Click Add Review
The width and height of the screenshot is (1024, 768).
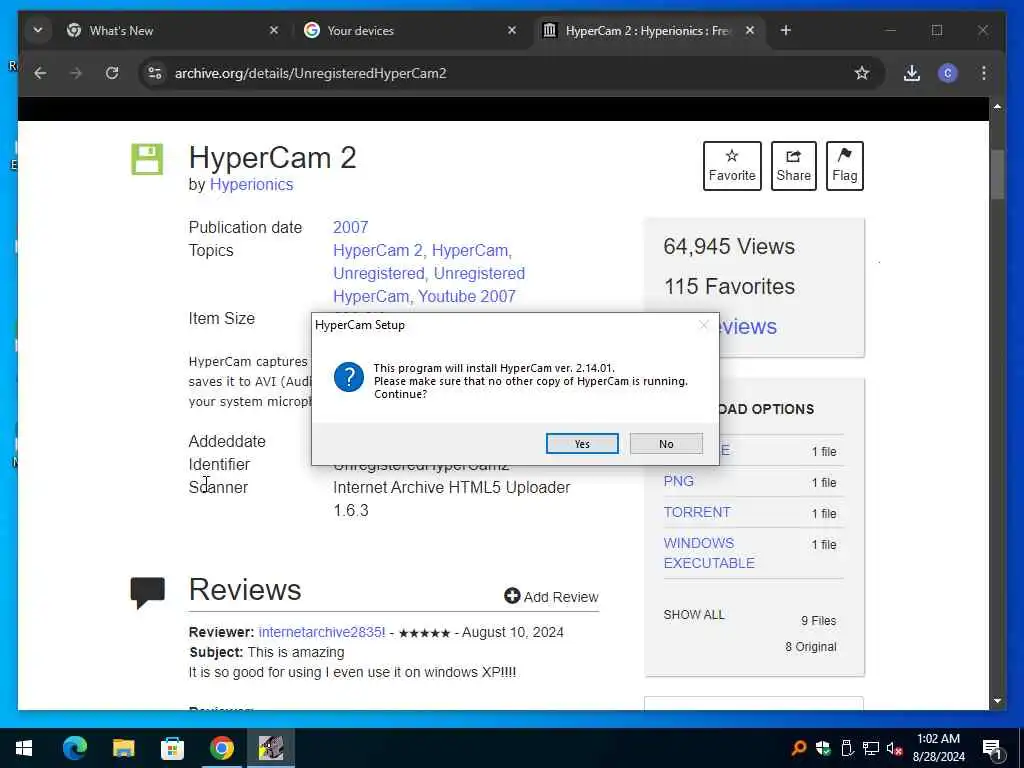pos(551,597)
